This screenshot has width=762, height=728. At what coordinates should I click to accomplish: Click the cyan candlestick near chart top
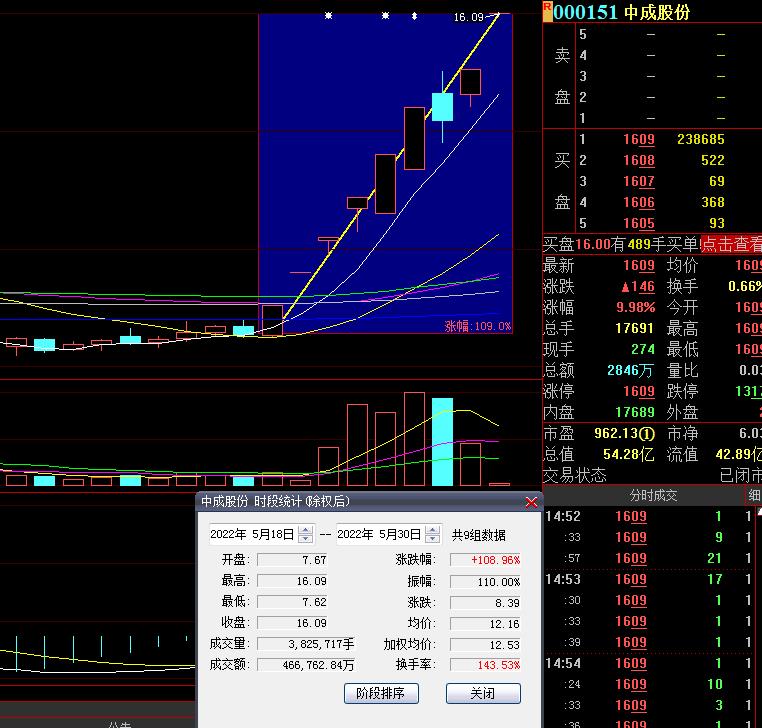[x=442, y=106]
